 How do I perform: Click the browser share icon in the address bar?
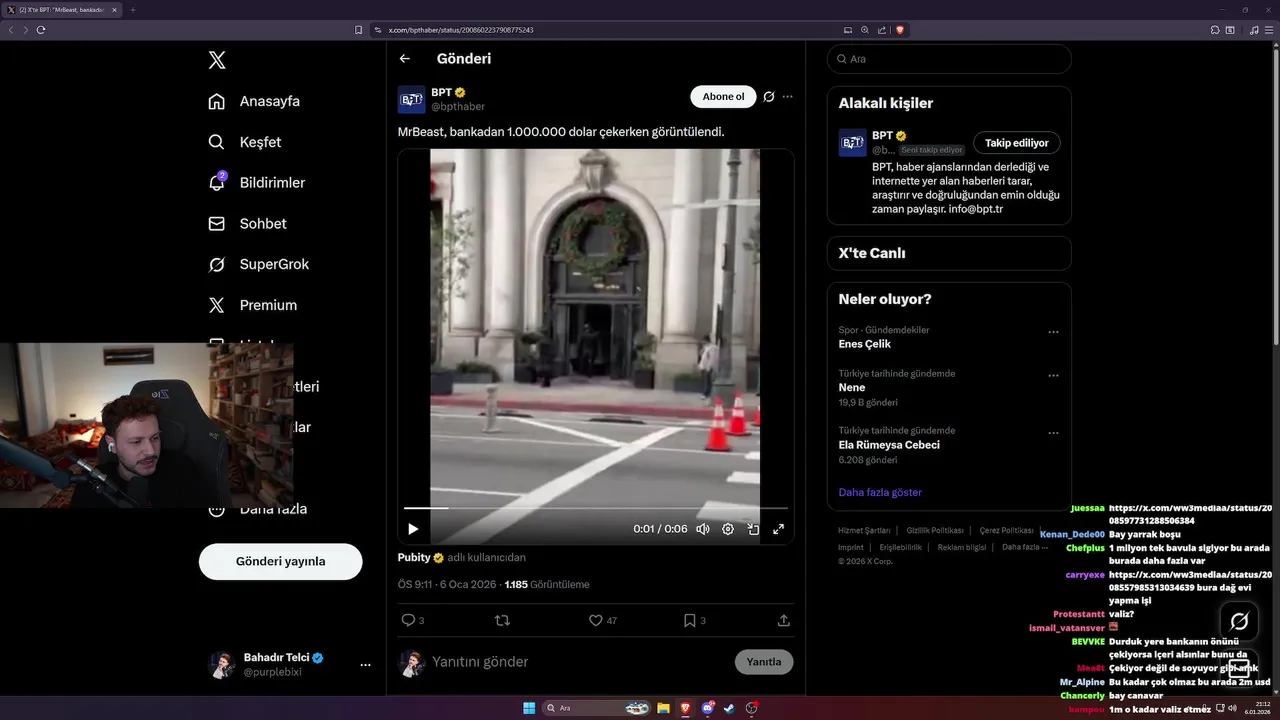882,30
